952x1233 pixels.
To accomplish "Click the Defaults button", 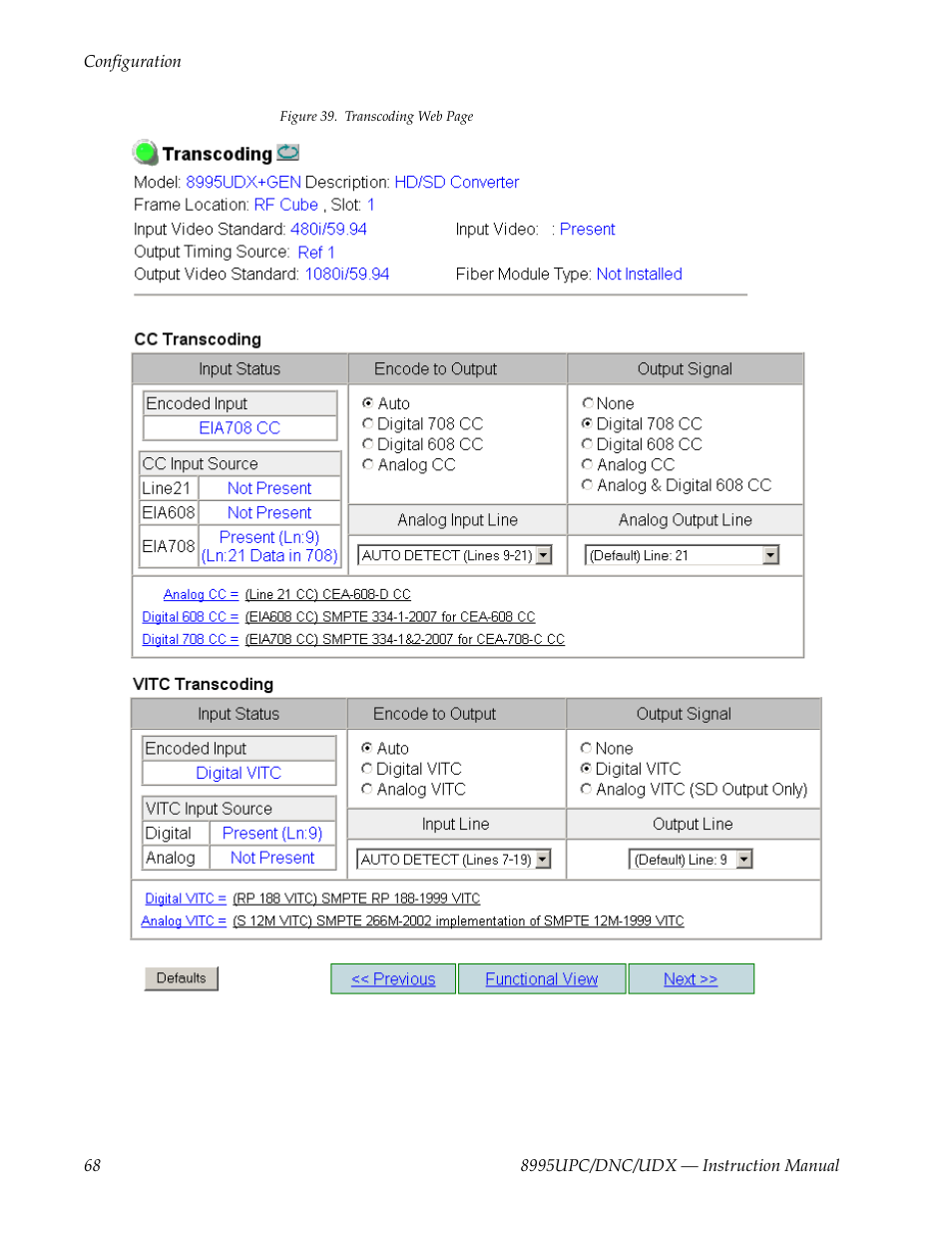I will tap(182, 978).
